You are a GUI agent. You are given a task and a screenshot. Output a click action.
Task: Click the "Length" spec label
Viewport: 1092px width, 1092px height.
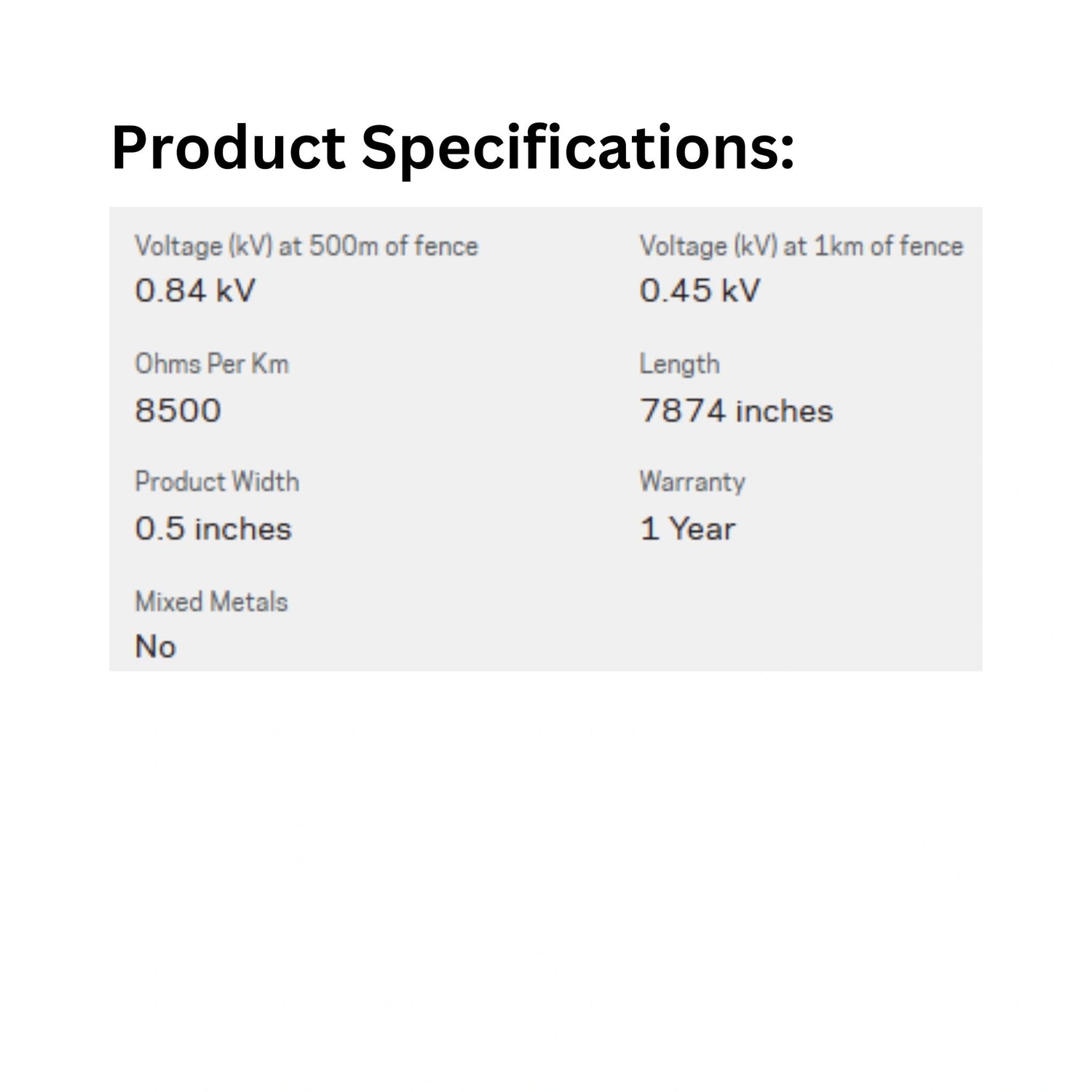coord(679,364)
